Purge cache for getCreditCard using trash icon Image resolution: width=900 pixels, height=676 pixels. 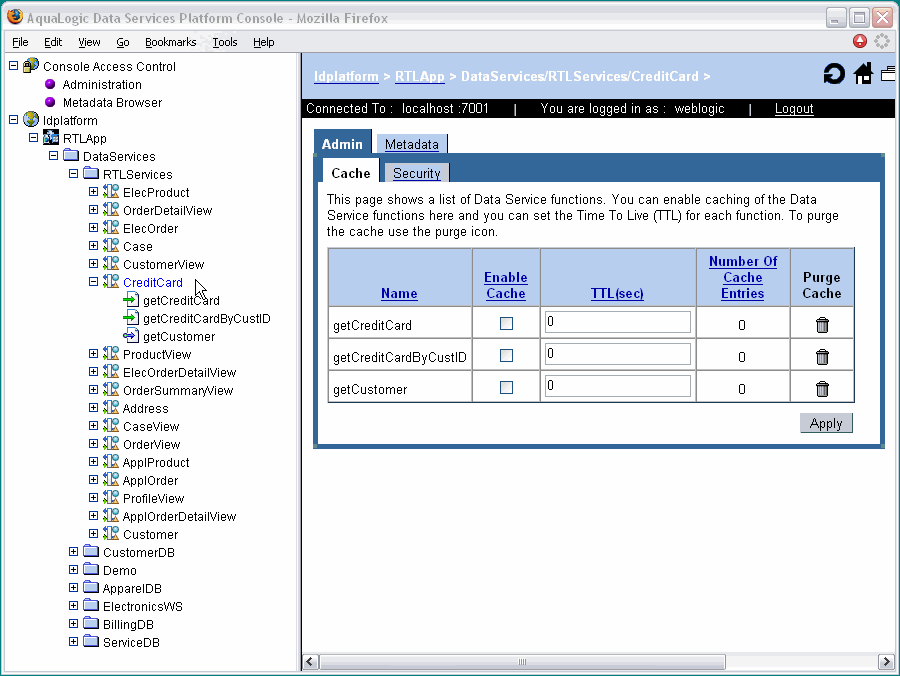coord(822,325)
